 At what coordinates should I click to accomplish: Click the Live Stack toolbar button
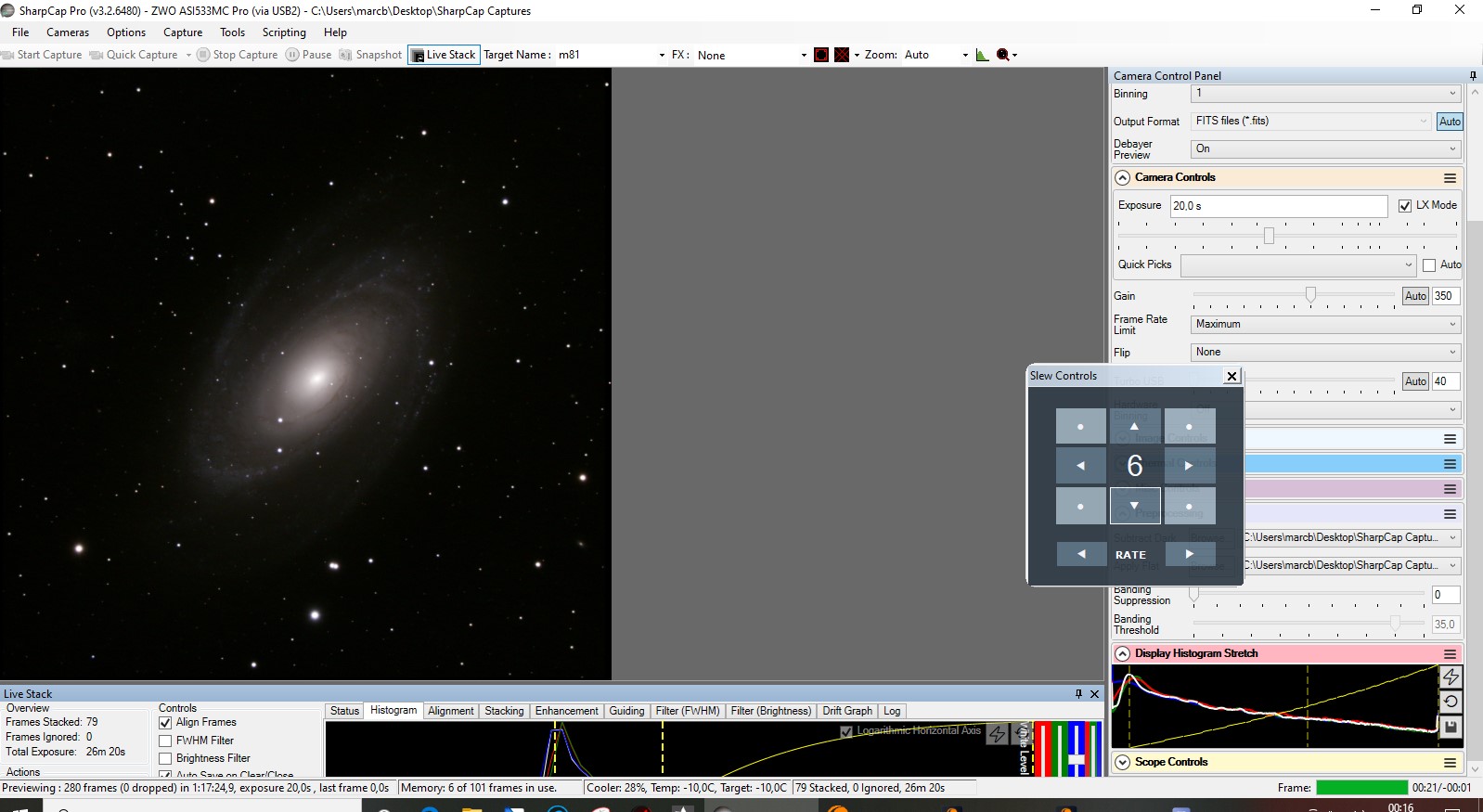click(443, 55)
